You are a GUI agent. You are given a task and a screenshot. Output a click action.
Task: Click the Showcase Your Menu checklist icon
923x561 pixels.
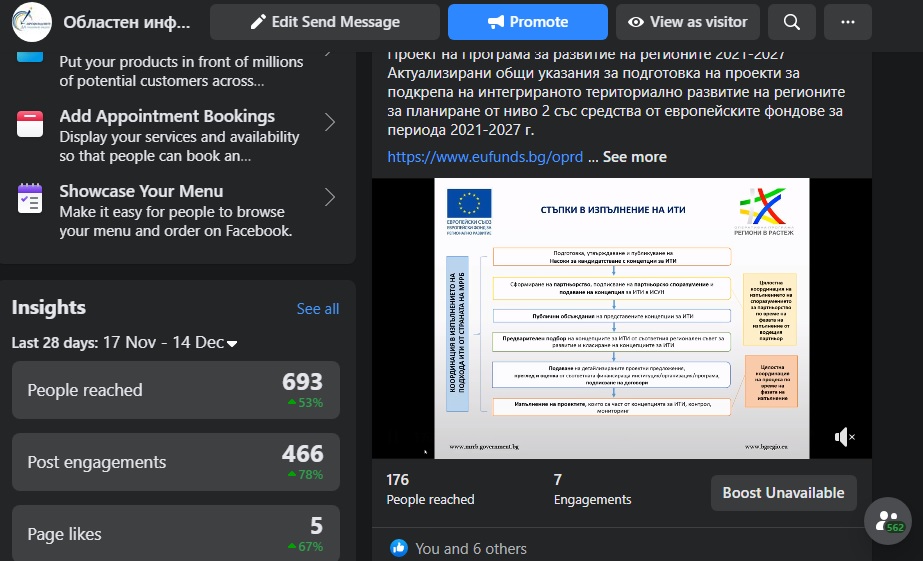[x=30, y=198]
